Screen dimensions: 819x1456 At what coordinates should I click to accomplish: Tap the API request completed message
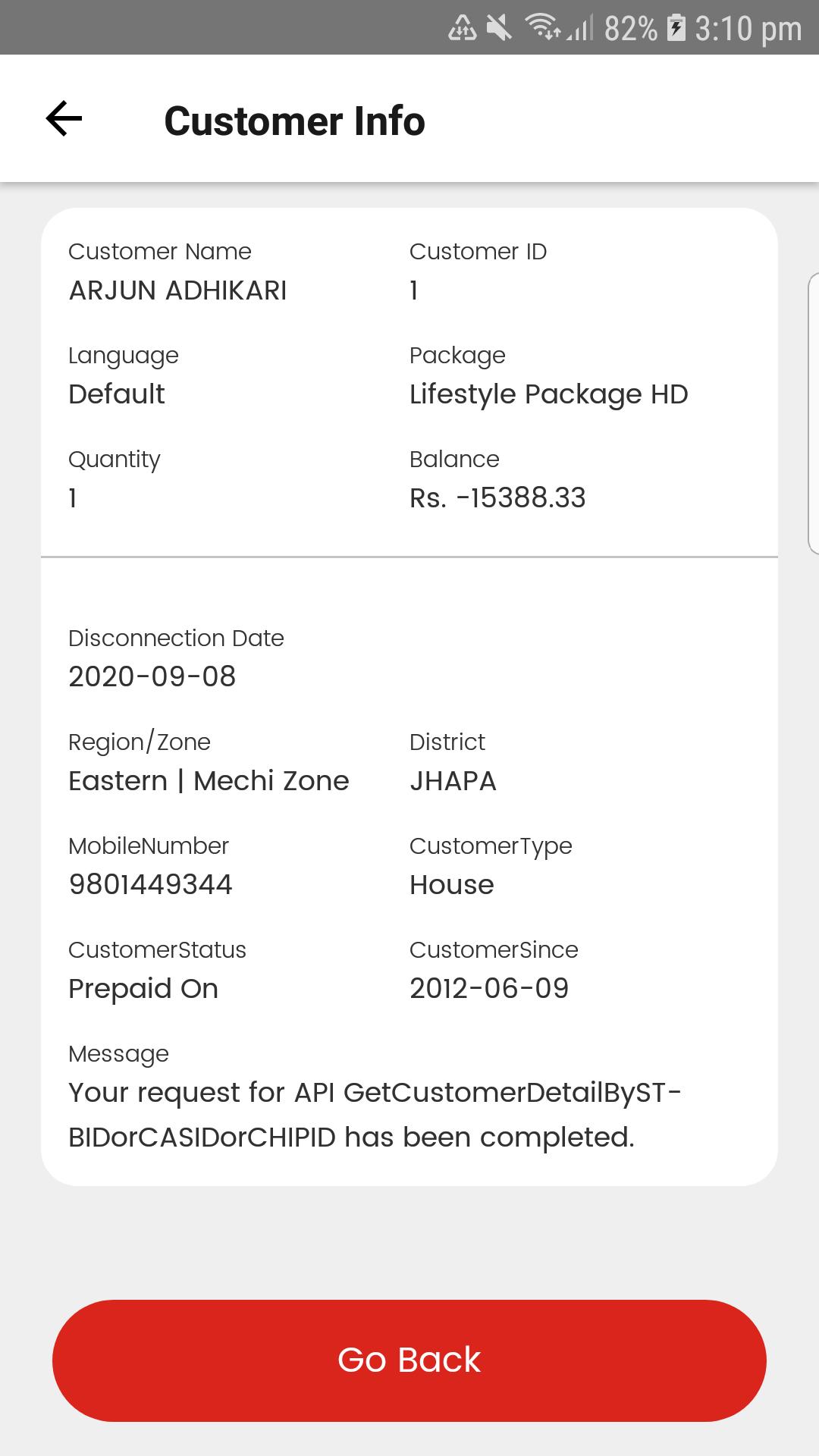374,1115
